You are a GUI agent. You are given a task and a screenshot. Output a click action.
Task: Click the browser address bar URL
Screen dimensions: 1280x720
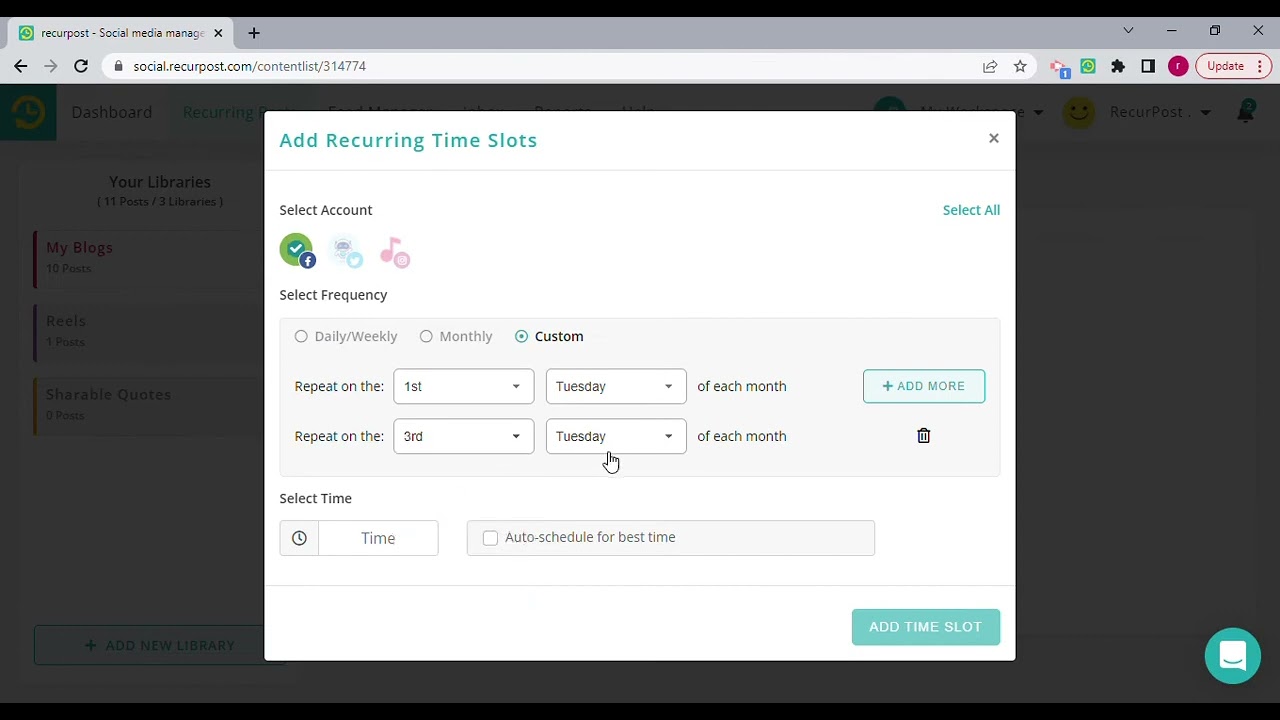tap(249, 66)
